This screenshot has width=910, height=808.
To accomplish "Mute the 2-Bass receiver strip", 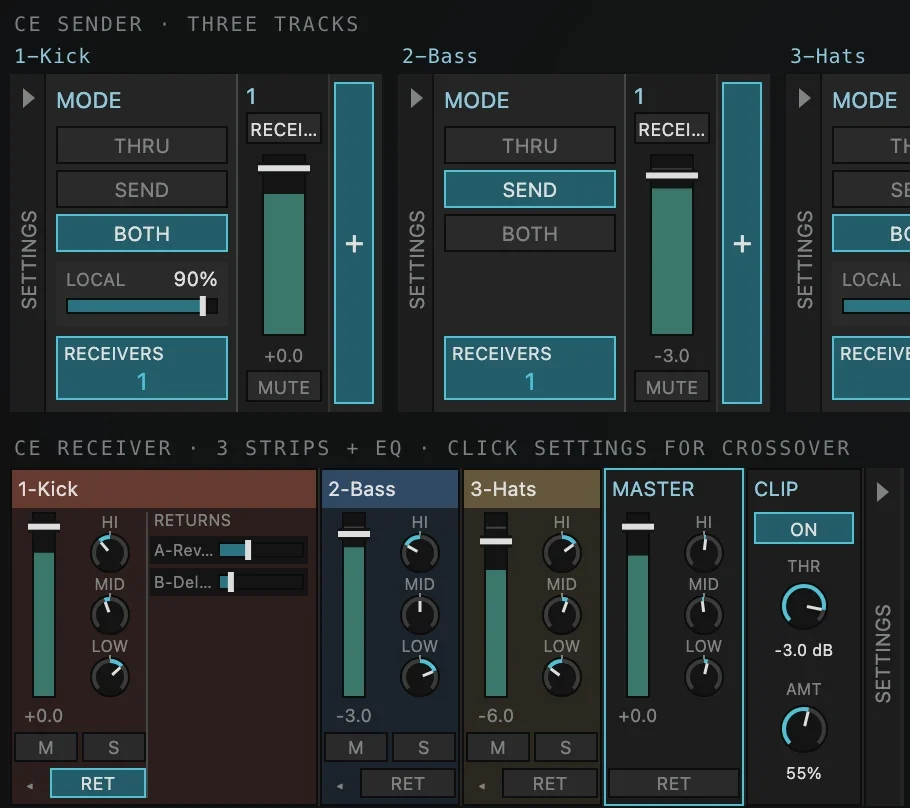I will coord(356,747).
